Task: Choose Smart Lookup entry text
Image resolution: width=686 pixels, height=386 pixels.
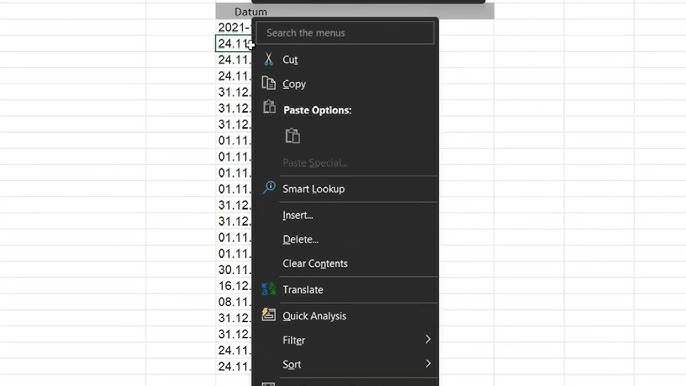Action: [x=314, y=189]
